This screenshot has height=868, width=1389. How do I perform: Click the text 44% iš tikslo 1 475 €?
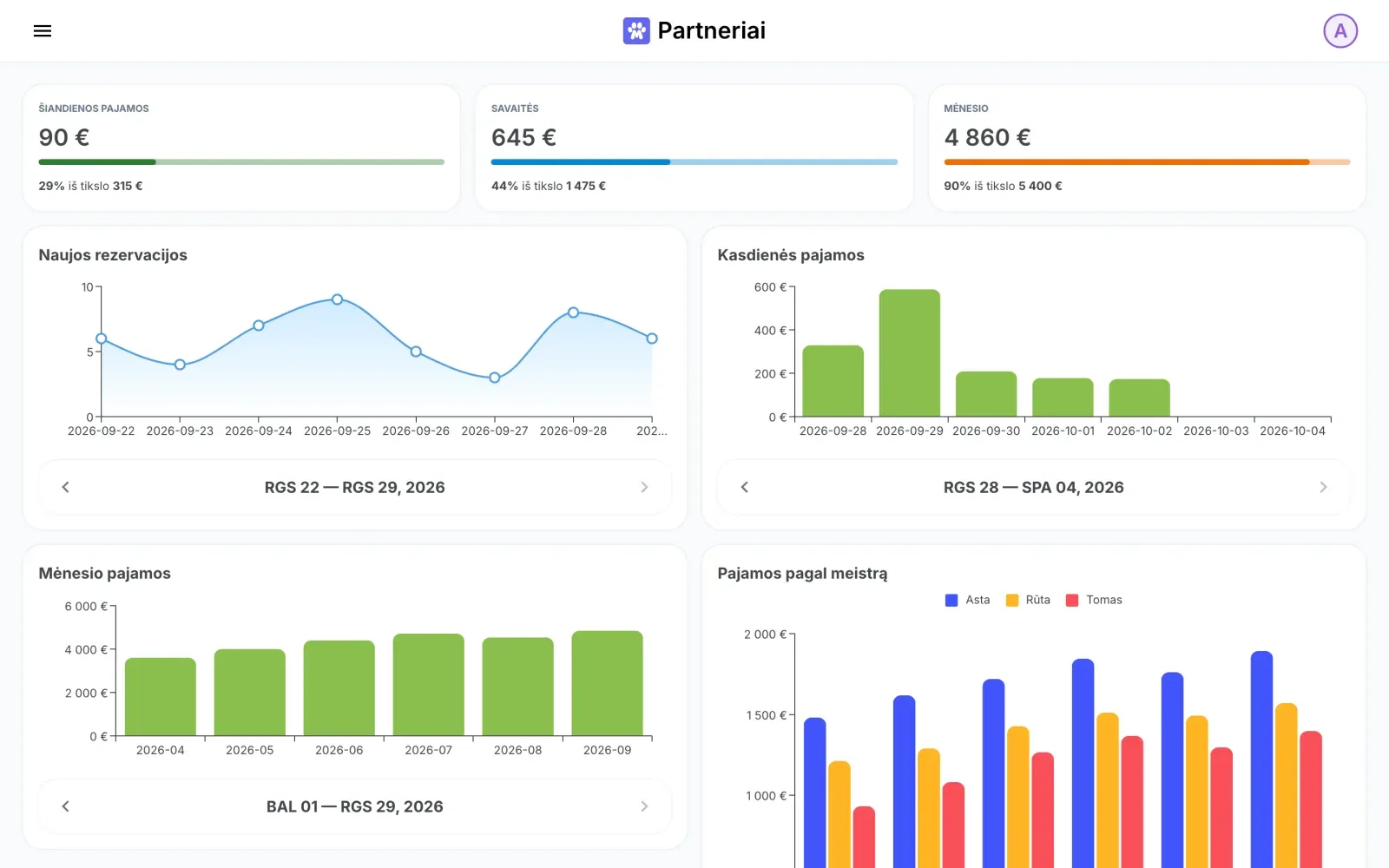click(x=549, y=186)
